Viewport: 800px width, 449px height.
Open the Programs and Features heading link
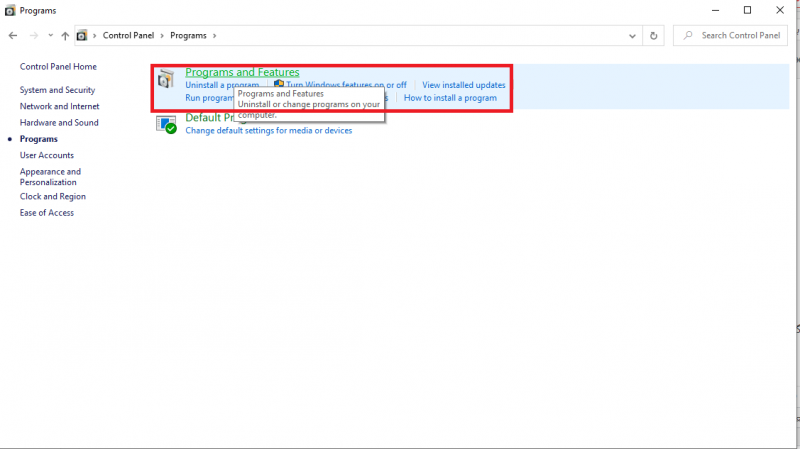242,72
